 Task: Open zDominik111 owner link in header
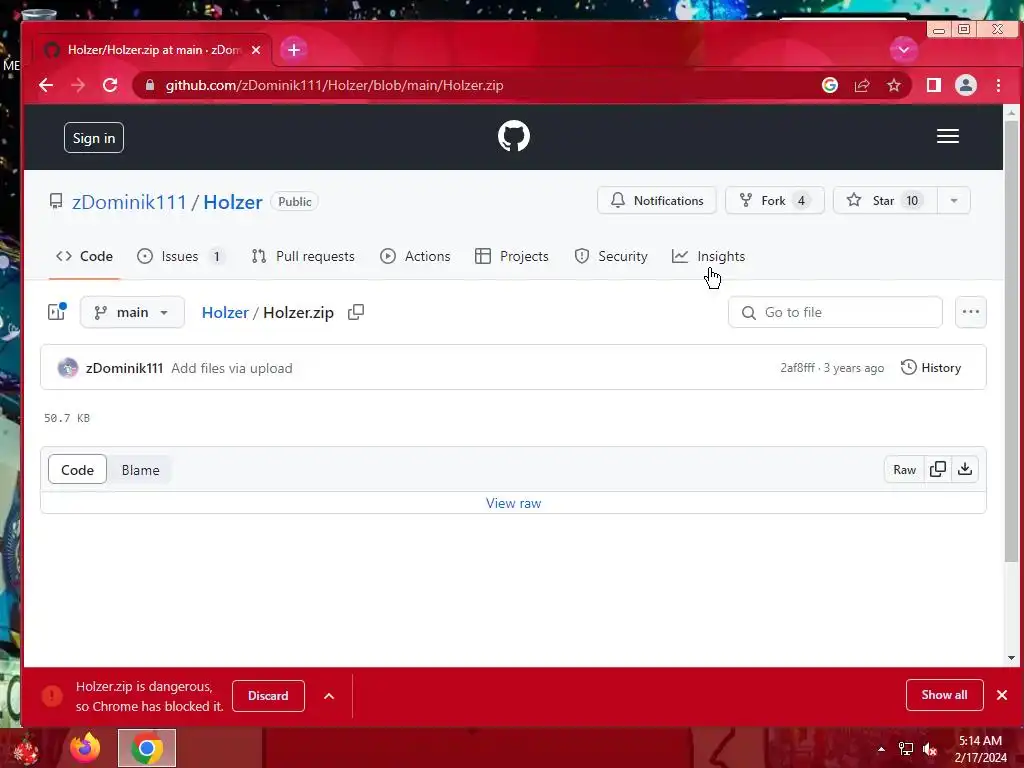pos(129,202)
